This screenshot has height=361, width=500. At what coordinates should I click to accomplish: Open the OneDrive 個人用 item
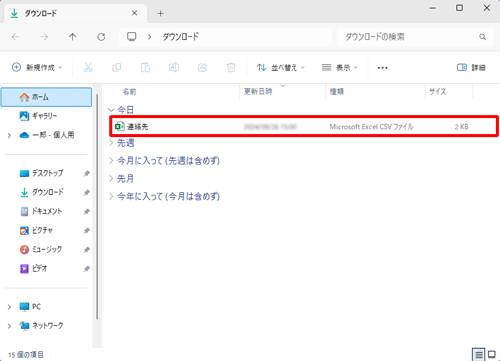(x=47, y=135)
